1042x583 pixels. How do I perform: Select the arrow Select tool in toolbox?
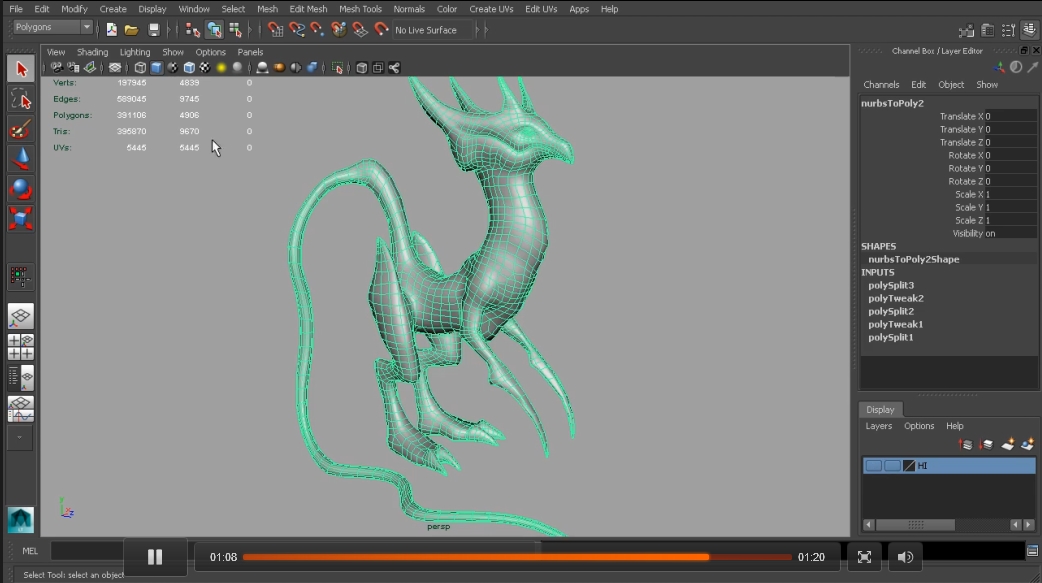tap(21, 69)
